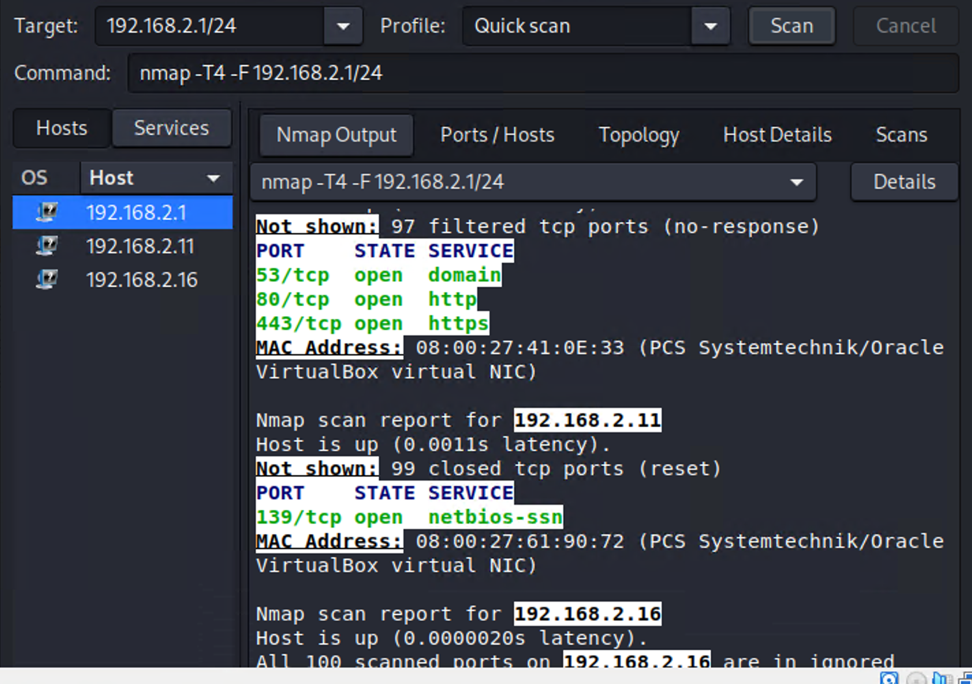Screen dimensions: 972x684
Task: Click the 'Command:' label
Action: coord(63,73)
